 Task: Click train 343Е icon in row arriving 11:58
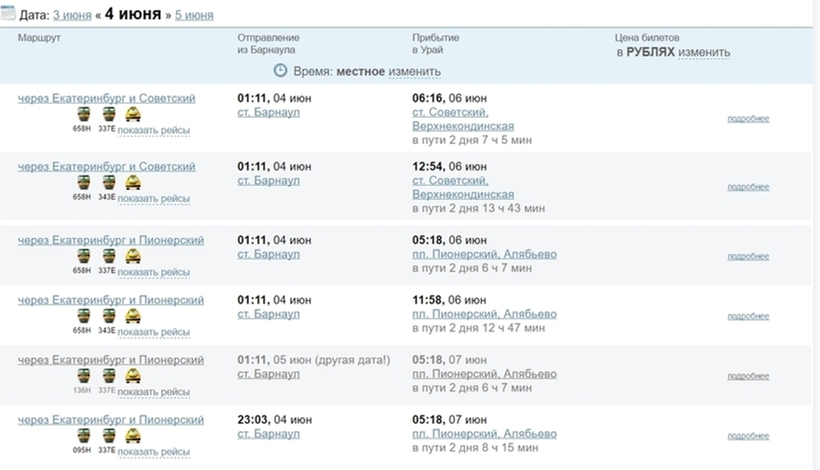(x=109, y=316)
